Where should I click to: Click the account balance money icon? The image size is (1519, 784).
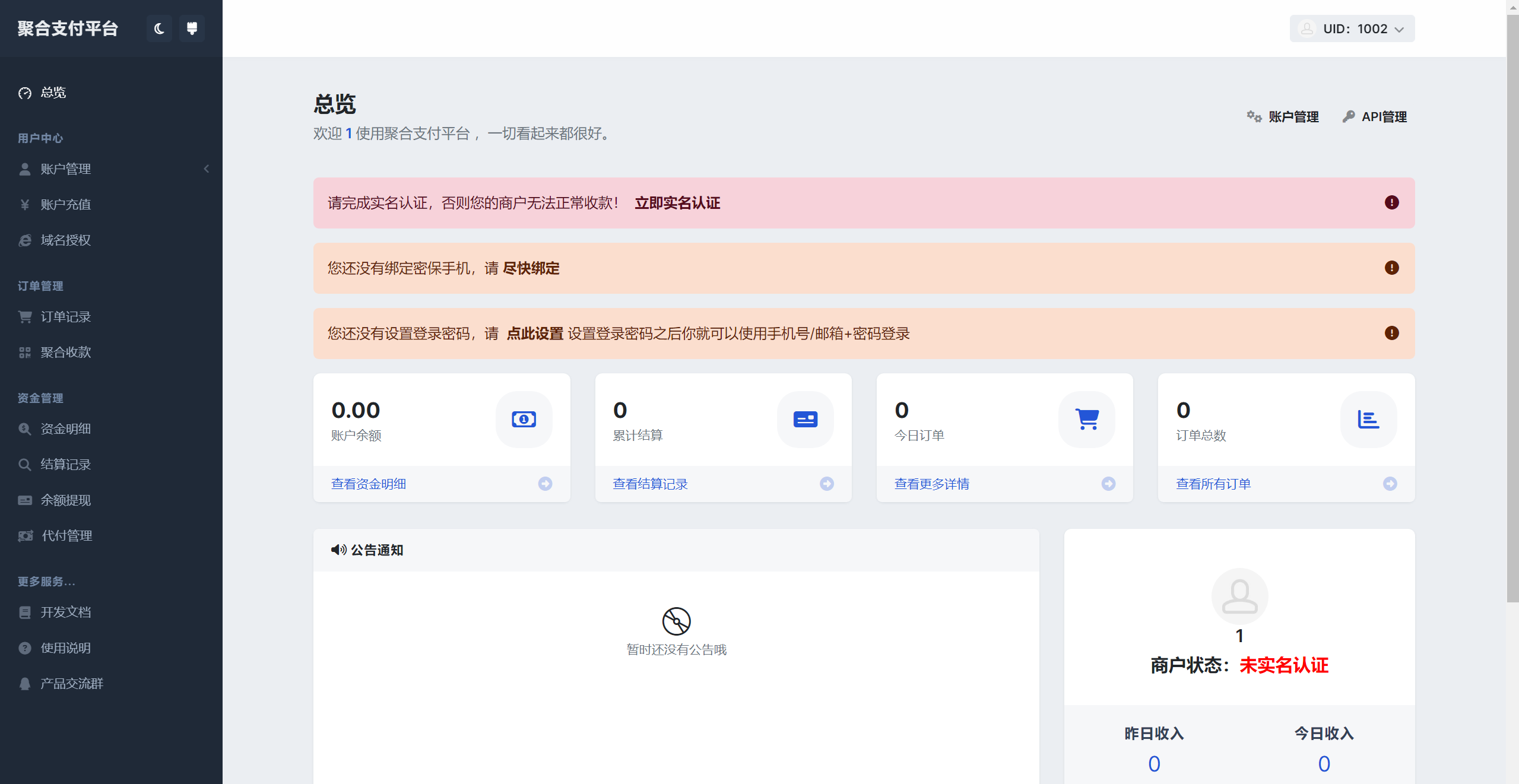coord(524,420)
